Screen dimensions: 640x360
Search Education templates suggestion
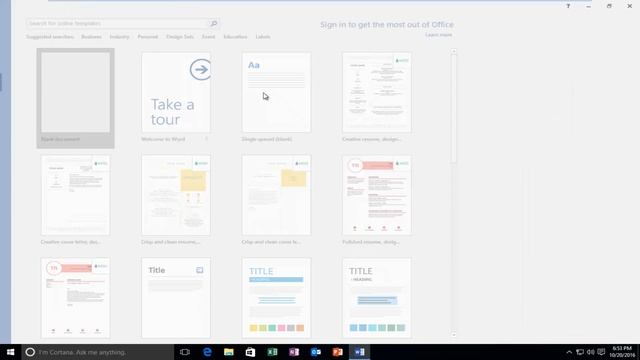(x=236, y=37)
